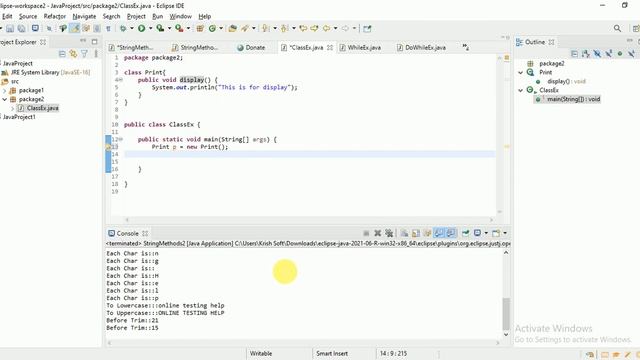Viewport: 640px width, 360px height.
Task: Click the Collapse All icon in Outline
Action: coord(574,53)
